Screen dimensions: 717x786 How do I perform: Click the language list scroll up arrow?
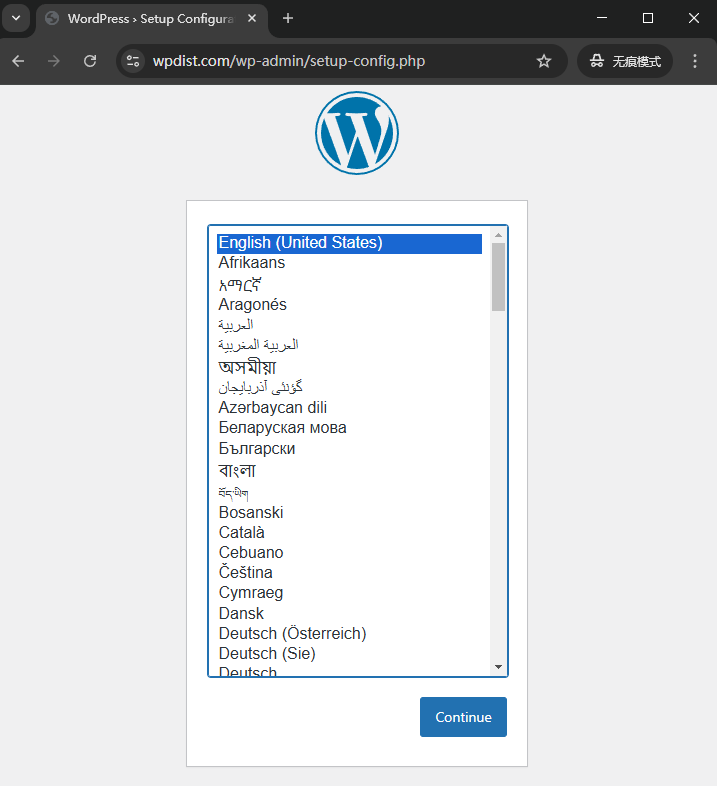tap(498, 234)
